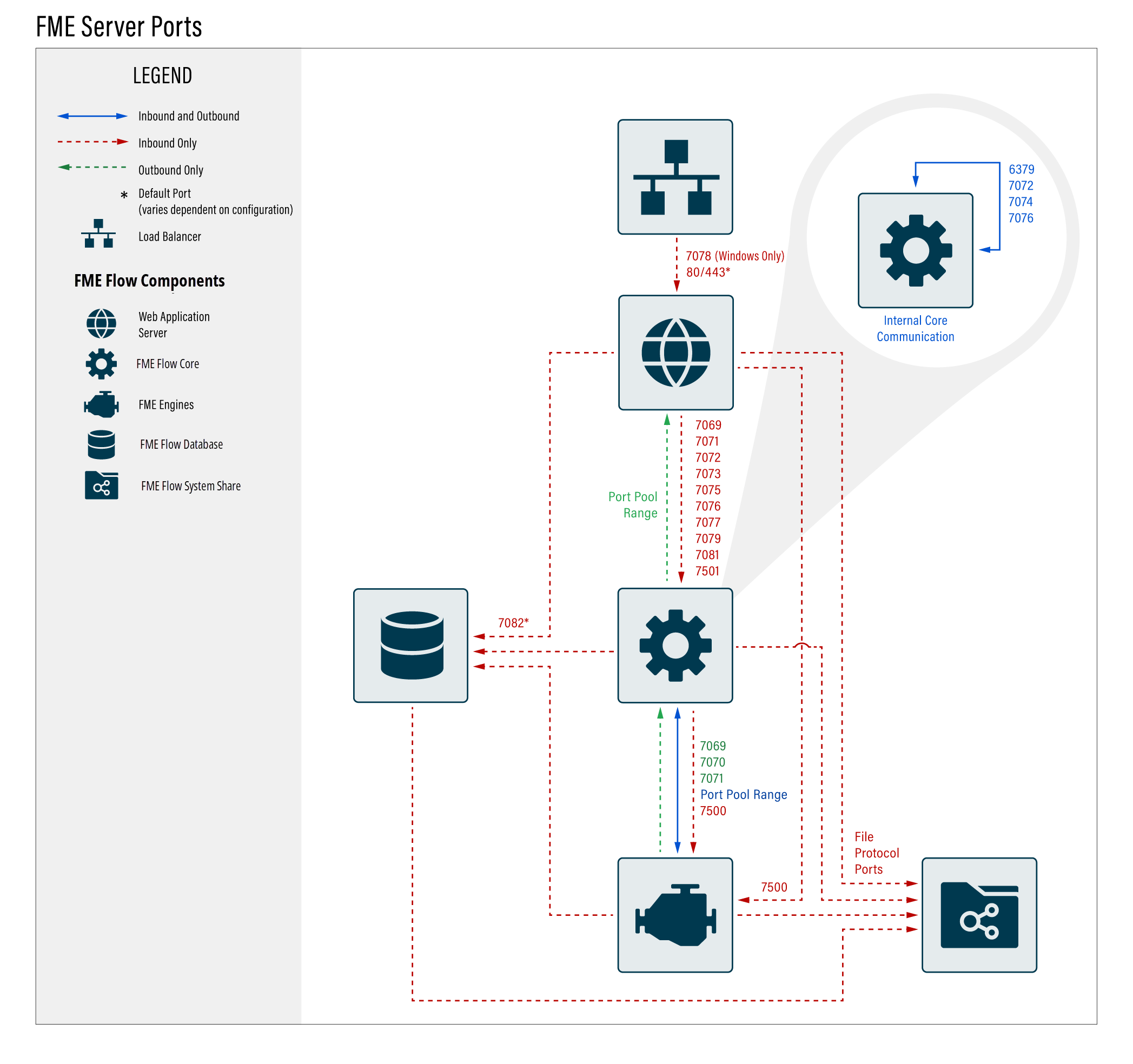
Task: Click the legend FME Flow Database icon
Action: point(102,444)
